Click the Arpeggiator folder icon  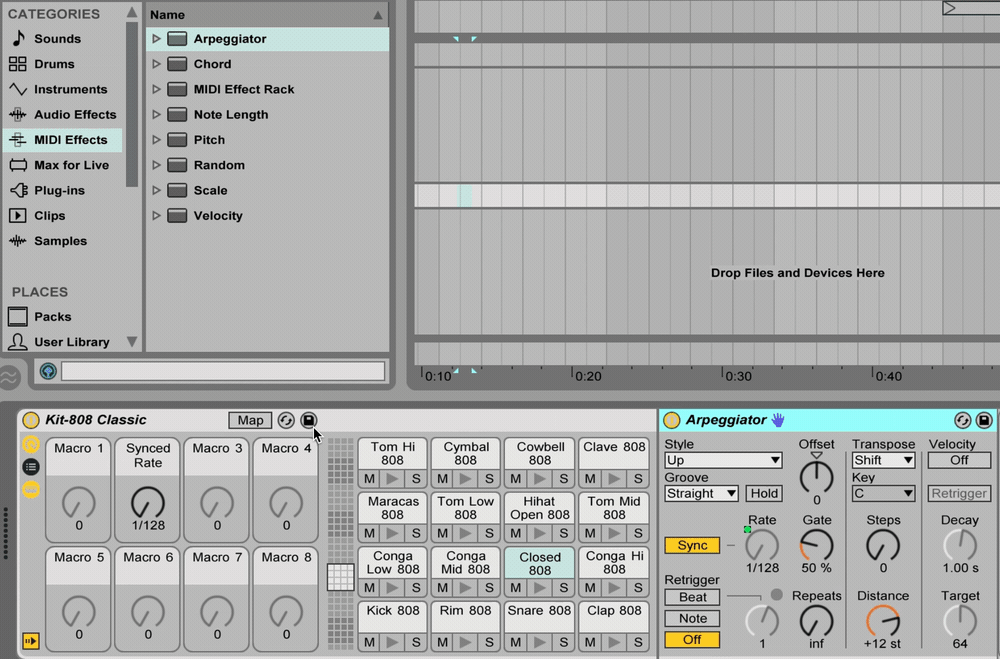pos(177,39)
